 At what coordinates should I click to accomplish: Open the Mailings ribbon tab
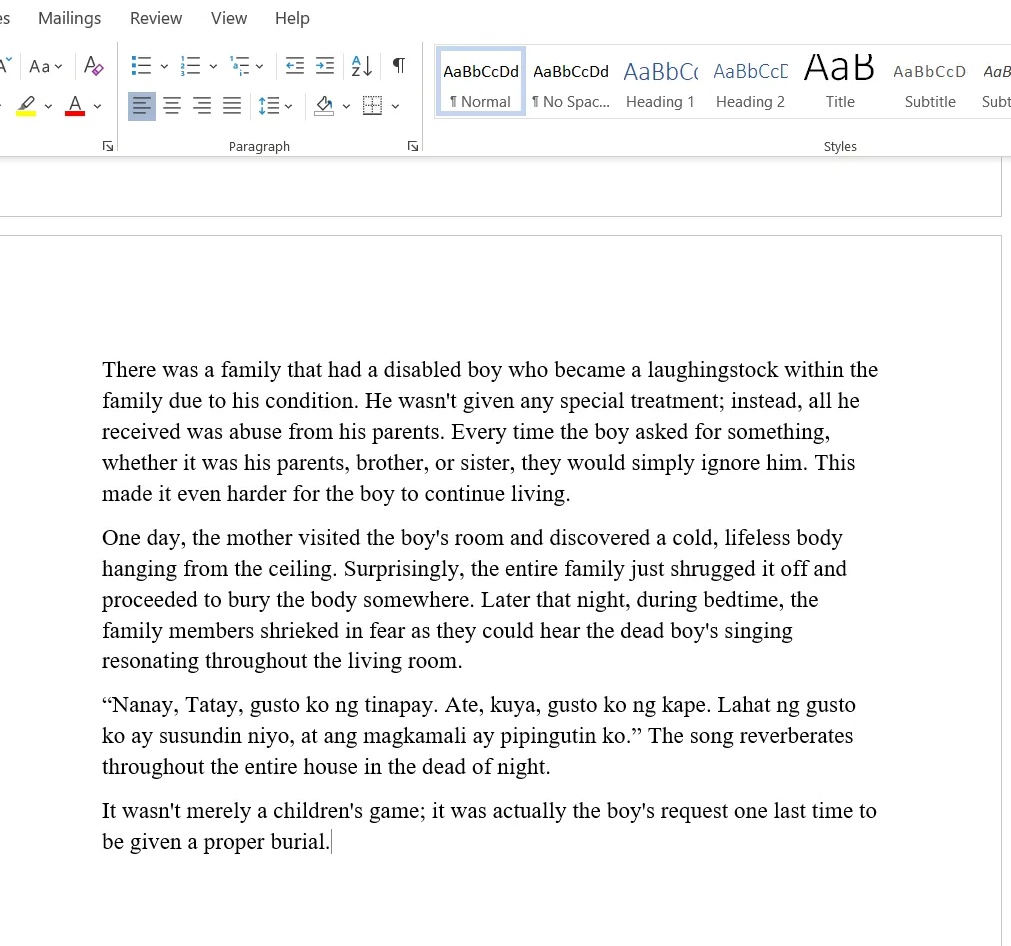tap(70, 18)
